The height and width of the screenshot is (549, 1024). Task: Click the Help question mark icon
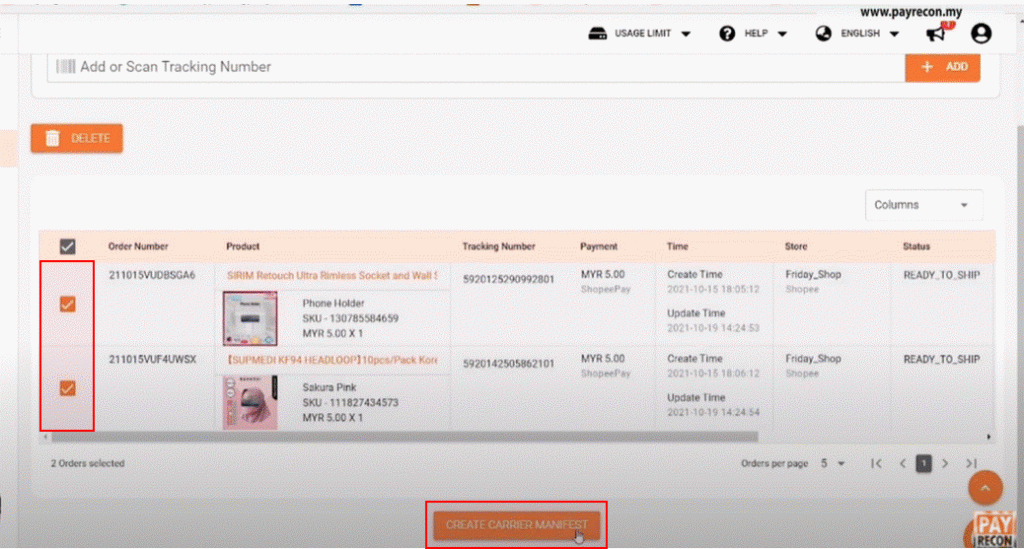click(727, 33)
